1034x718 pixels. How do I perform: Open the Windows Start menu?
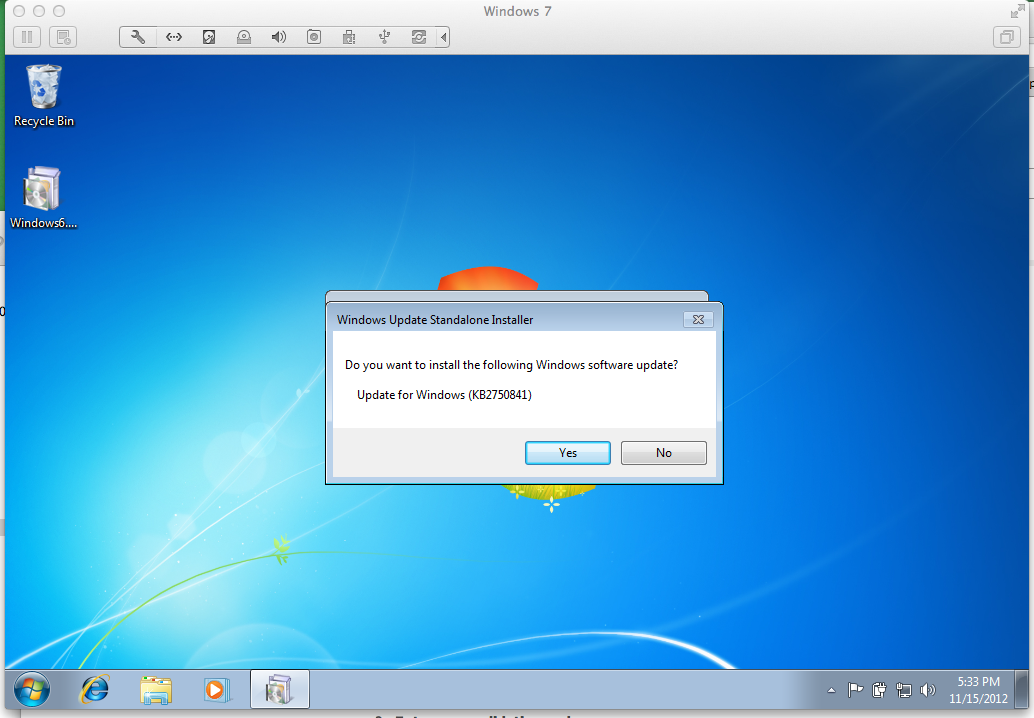pyautogui.click(x=32, y=690)
